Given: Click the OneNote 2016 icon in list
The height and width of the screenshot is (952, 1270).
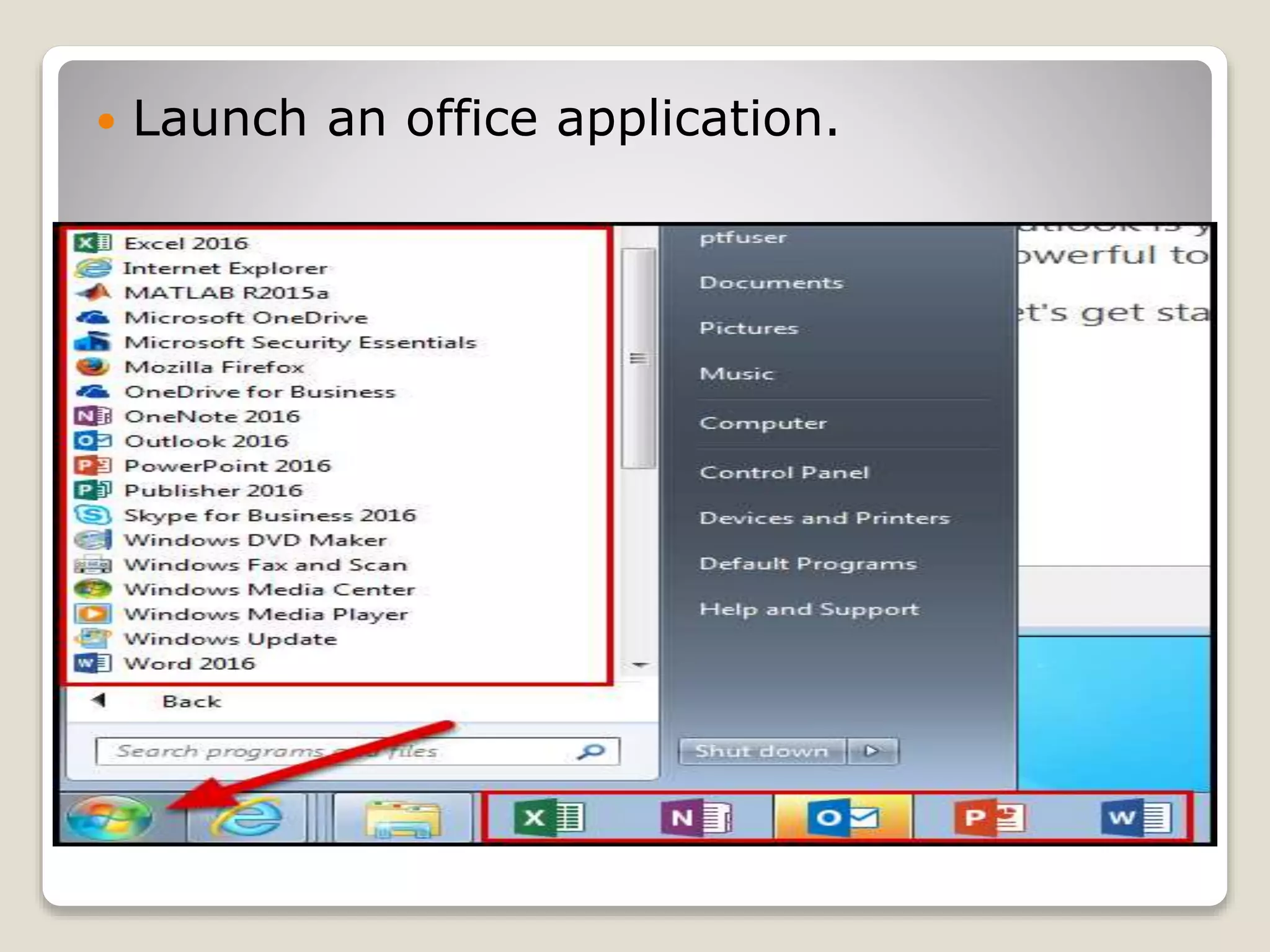Looking at the screenshot, I should [x=93, y=416].
